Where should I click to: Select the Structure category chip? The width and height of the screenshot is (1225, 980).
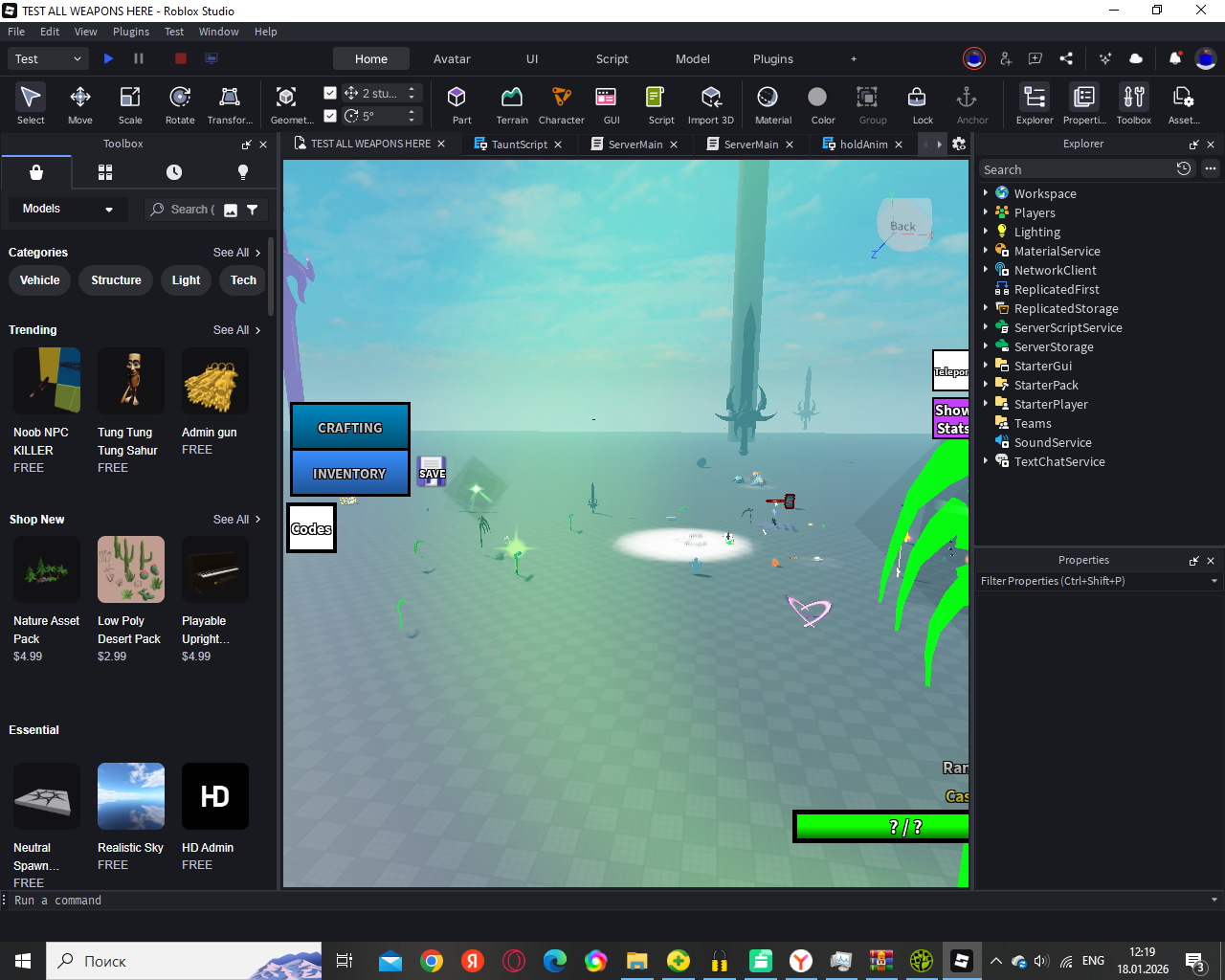[116, 280]
